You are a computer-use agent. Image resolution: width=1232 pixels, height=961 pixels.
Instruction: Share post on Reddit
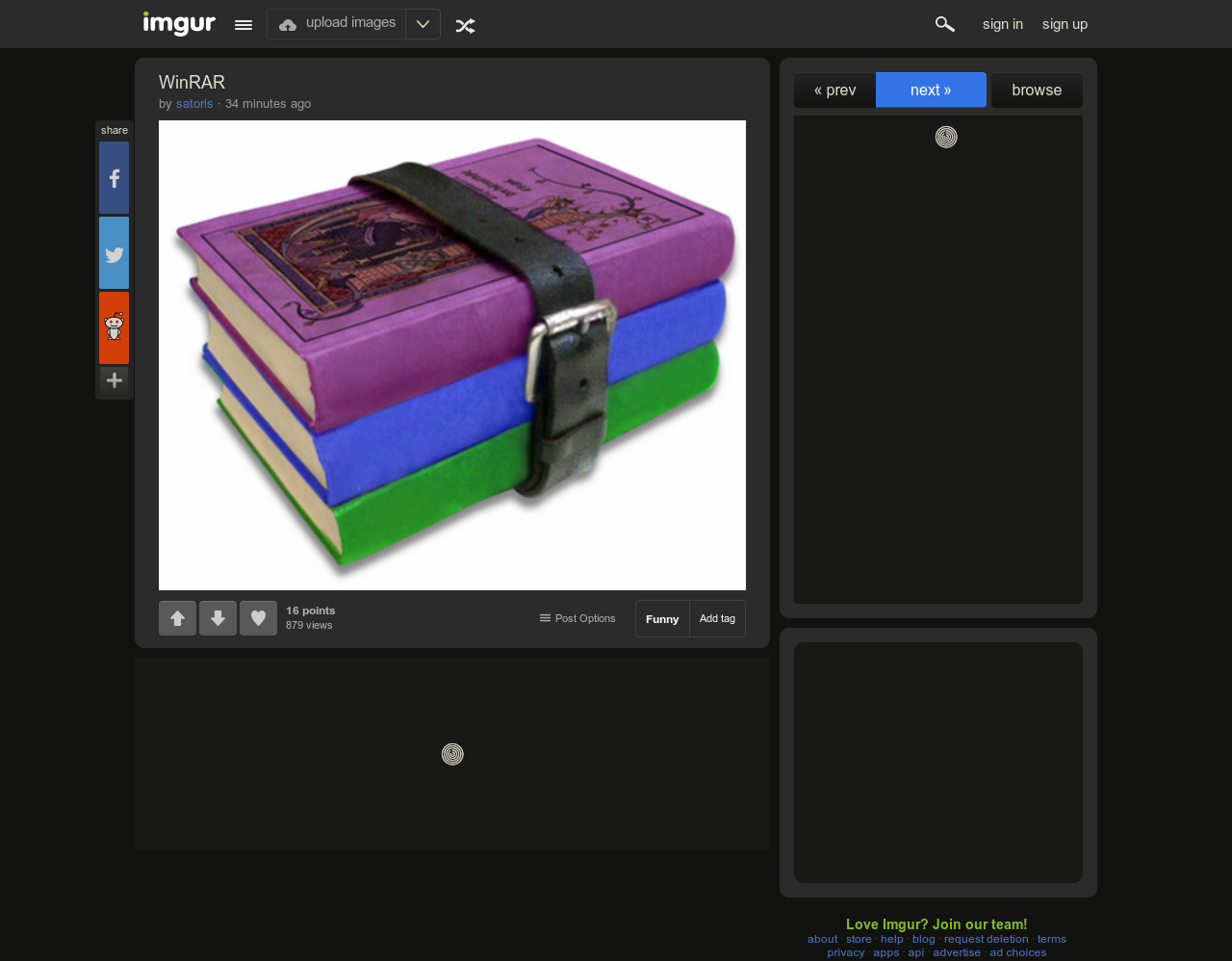(x=114, y=327)
